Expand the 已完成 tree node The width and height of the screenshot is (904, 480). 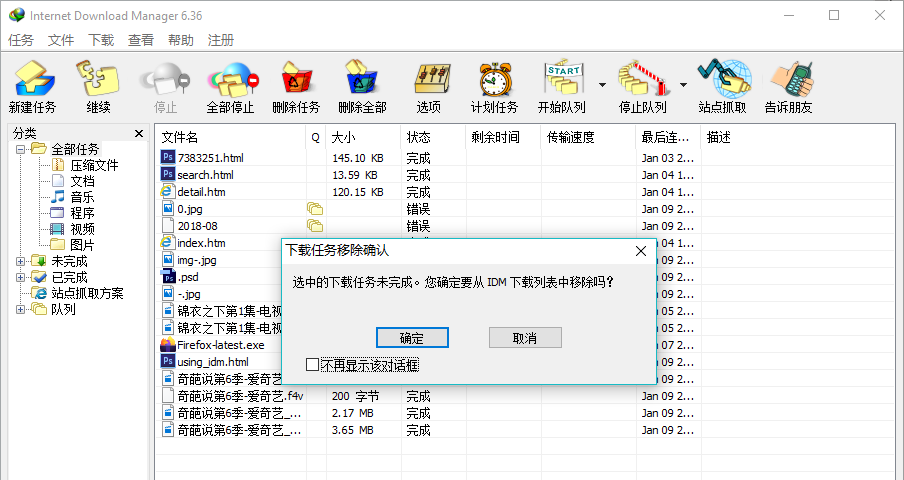tap(20, 277)
